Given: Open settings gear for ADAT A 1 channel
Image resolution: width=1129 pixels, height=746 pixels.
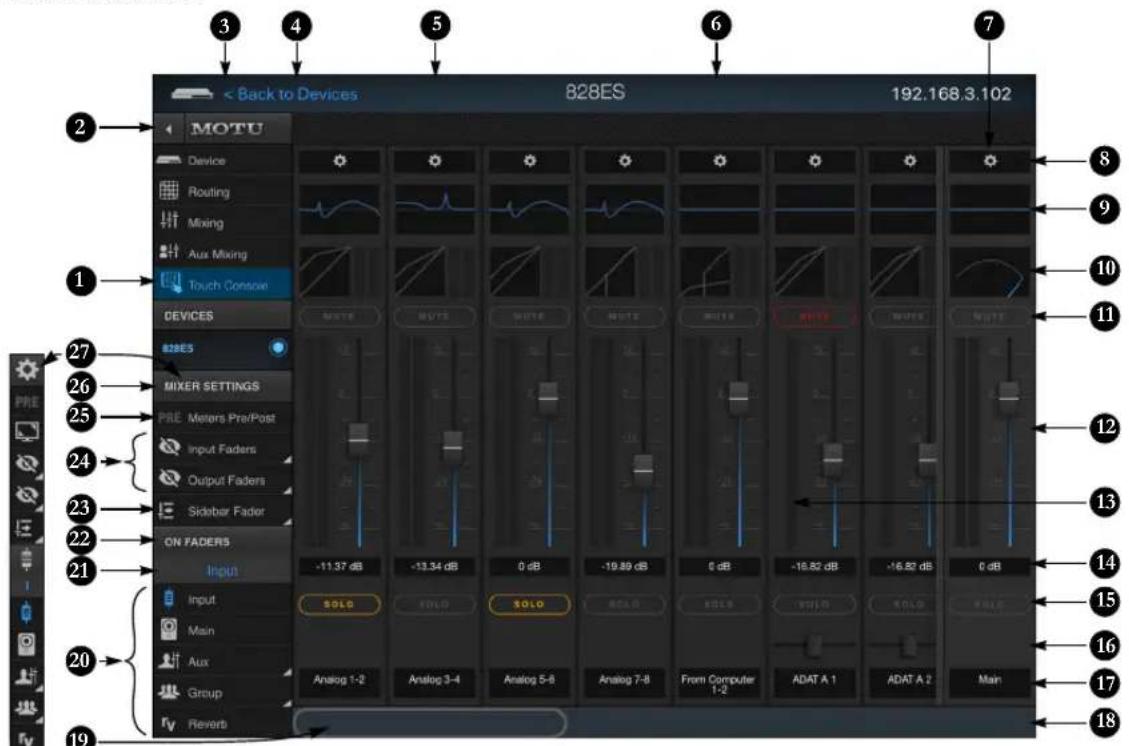Looking at the screenshot, I should tap(814, 161).
